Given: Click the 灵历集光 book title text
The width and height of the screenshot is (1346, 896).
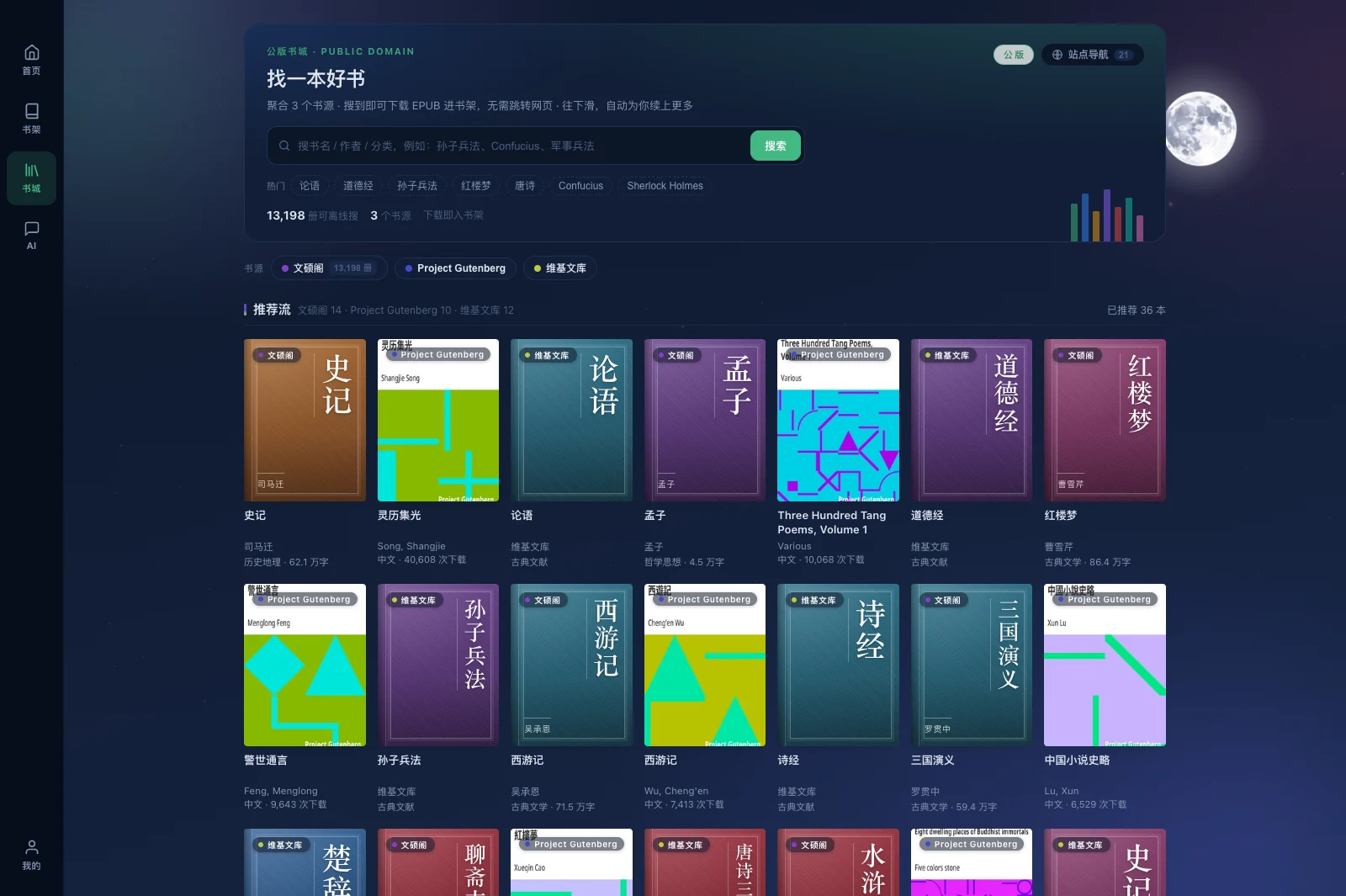Looking at the screenshot, I should click(x=400, y=516).
